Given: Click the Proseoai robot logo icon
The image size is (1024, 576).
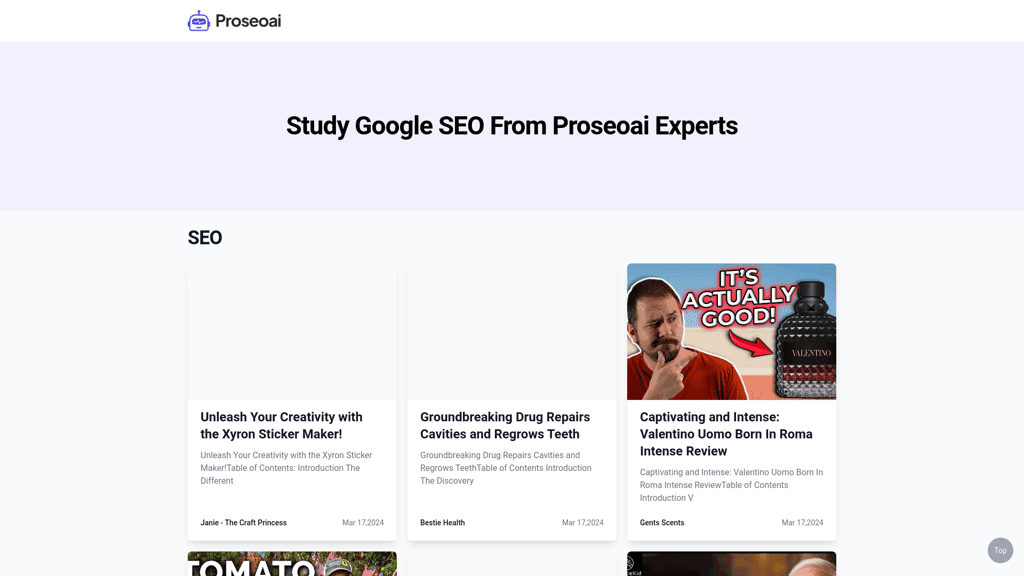Looking at the screenshot, I should pos(199,21).
